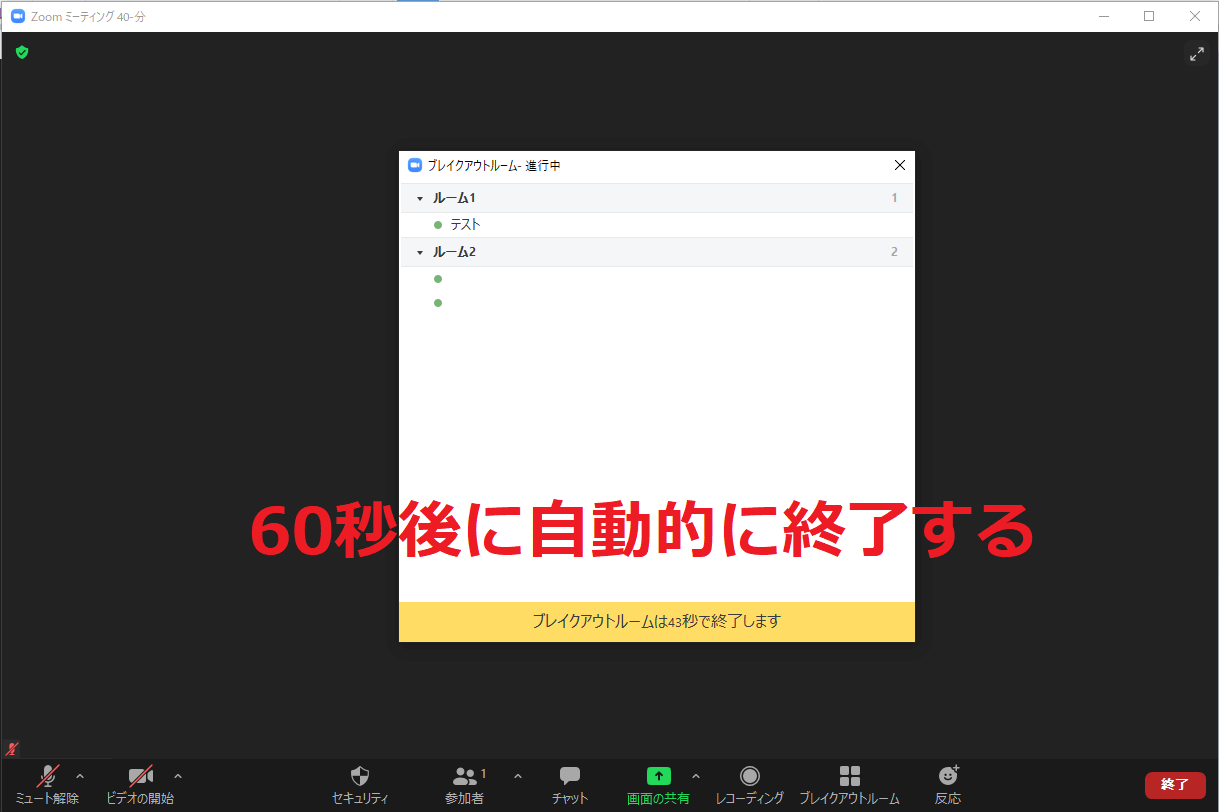1219x812 pixels.
Task: Click the red 終了 end meeting button
Action: click(x=1174, y=785)
